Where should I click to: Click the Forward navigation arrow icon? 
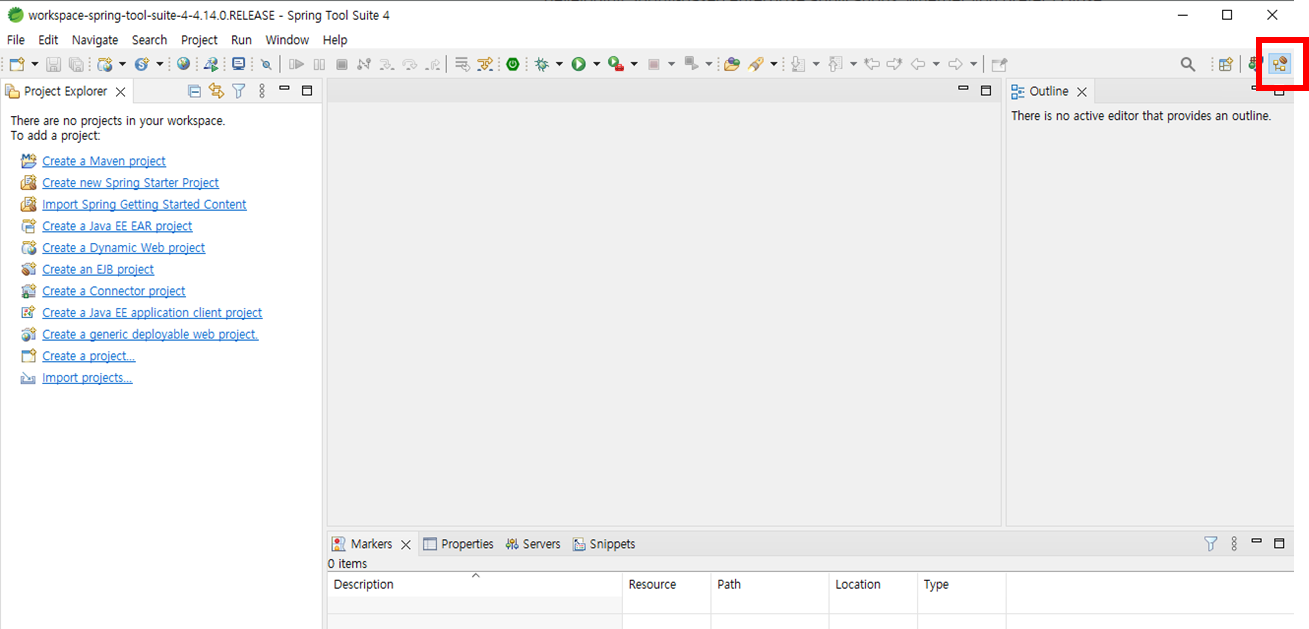[x=955, y=64]
